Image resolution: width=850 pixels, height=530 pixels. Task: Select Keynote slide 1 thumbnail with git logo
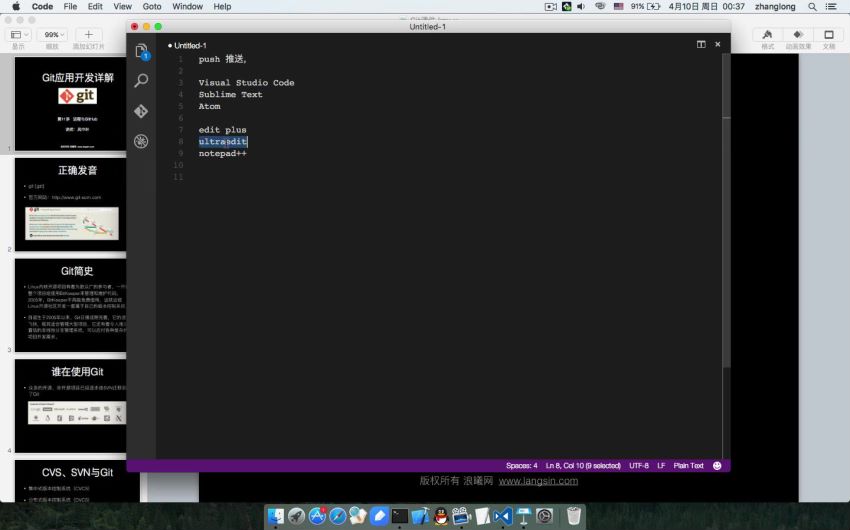click(70, 104)
